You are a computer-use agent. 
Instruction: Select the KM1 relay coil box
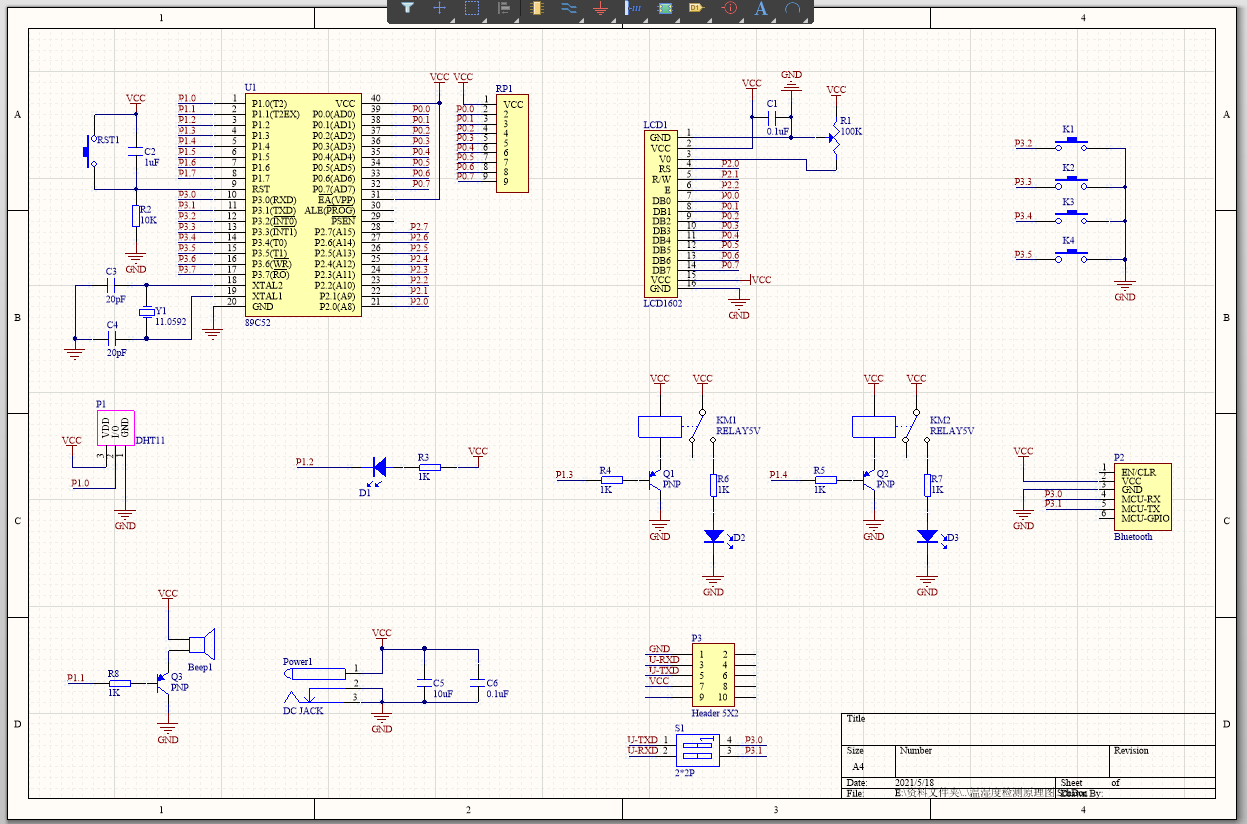coord(659,427)
